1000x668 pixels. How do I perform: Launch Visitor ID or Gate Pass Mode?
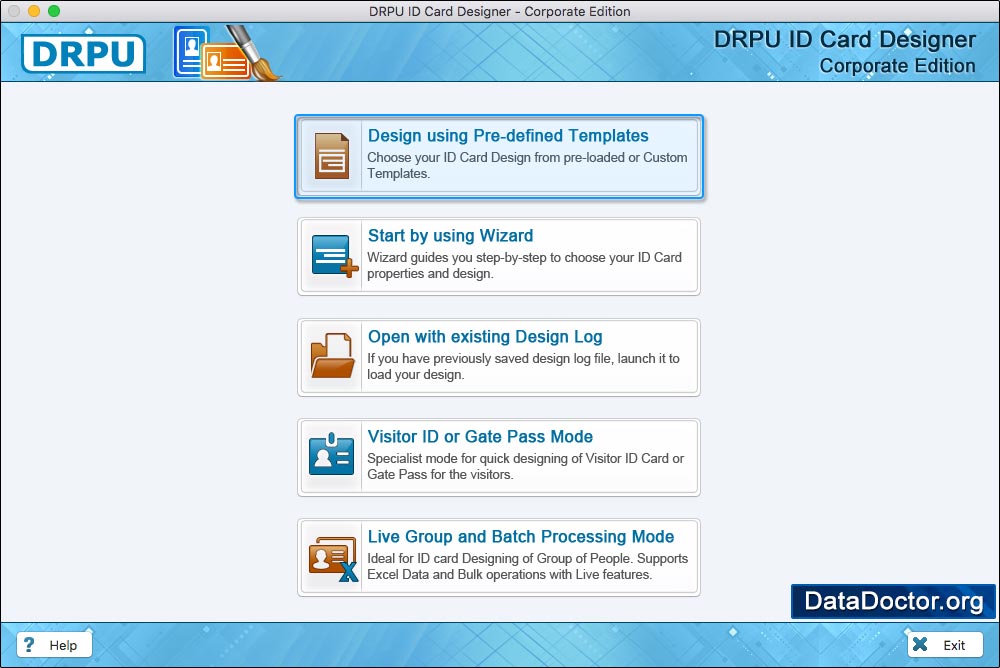[x=499, y=457]
